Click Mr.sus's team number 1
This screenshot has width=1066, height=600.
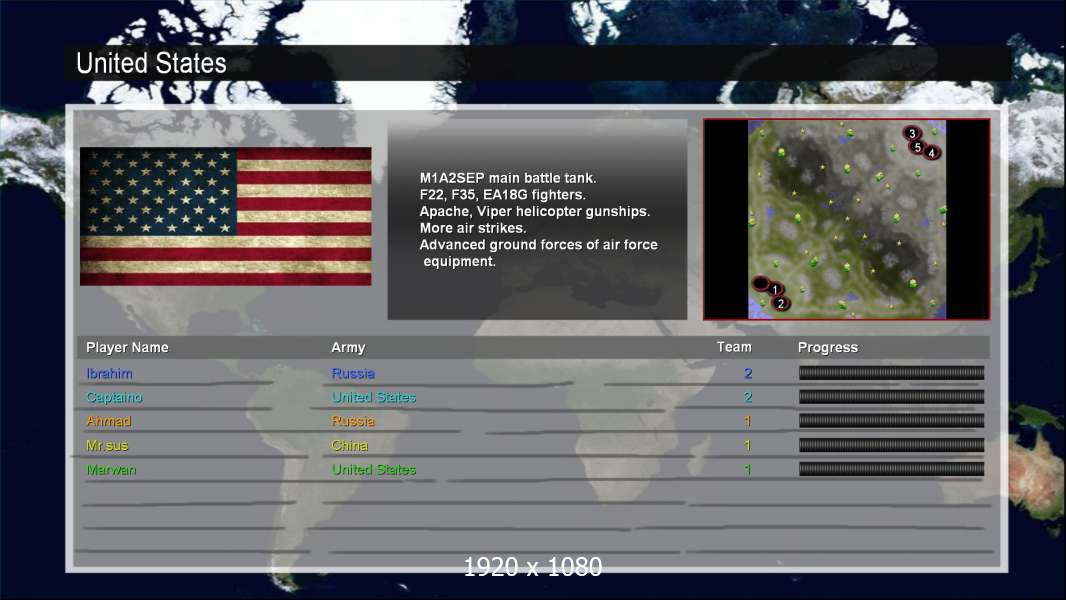(x=748, y=445)
